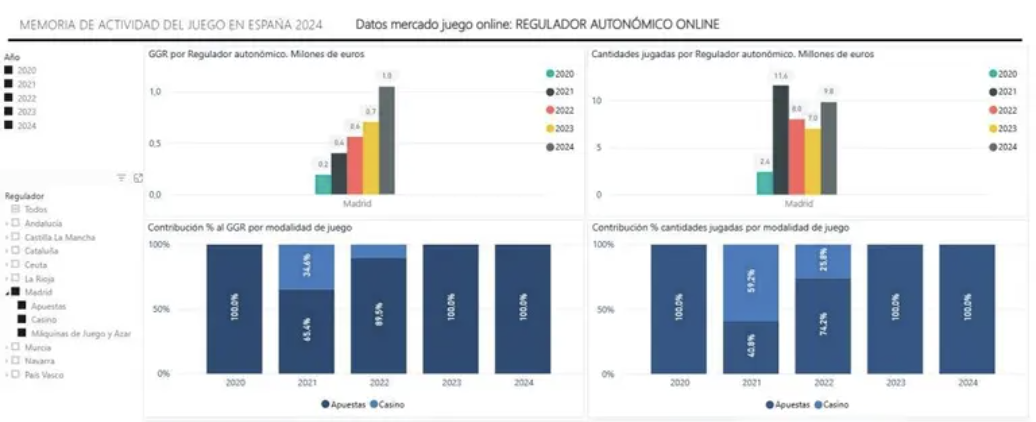Expand the Cataluña regulator node
Viewport: 1036px width, 422px height.
[7, 251]
